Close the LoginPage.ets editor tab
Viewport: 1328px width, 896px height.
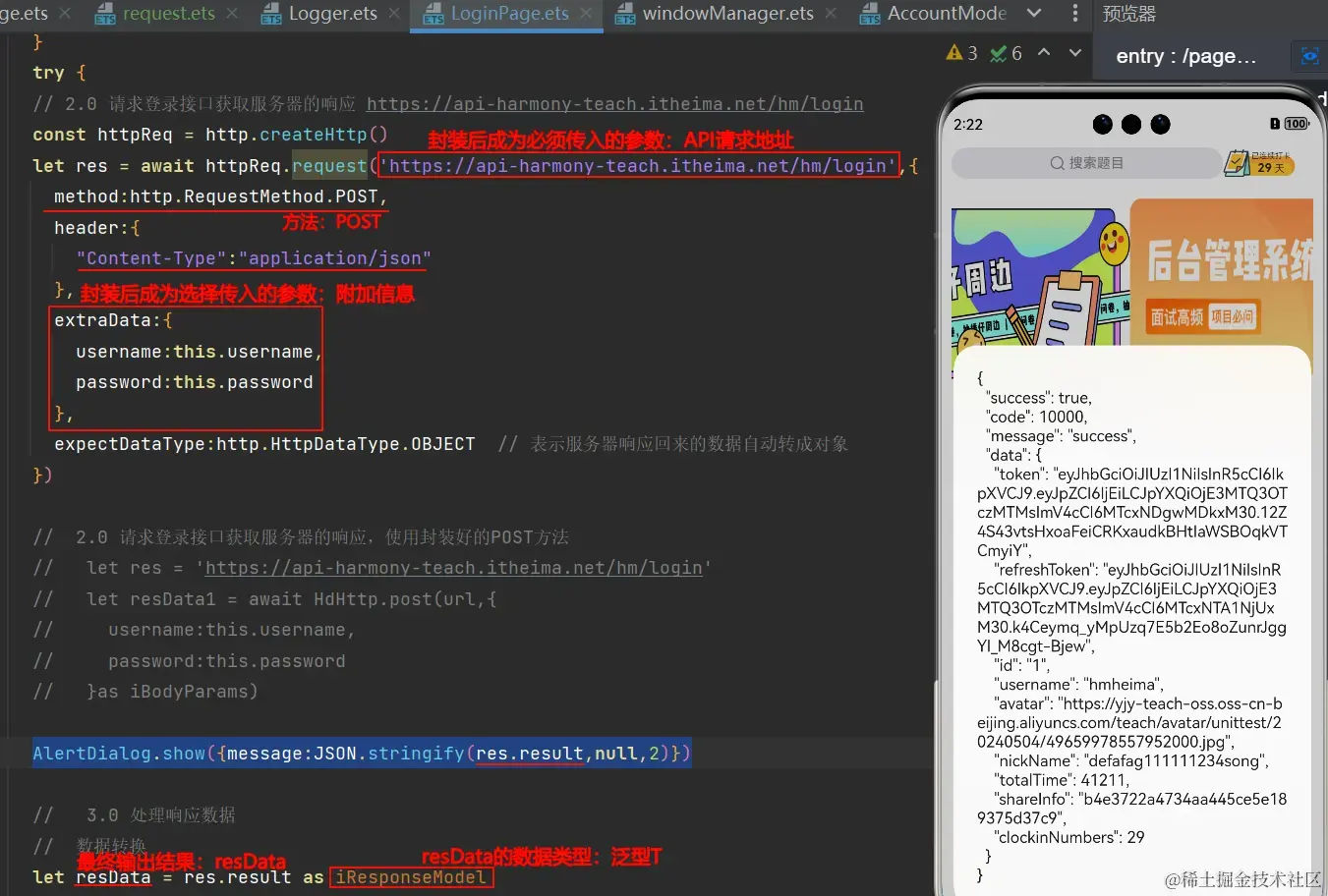tap(586, 14)
